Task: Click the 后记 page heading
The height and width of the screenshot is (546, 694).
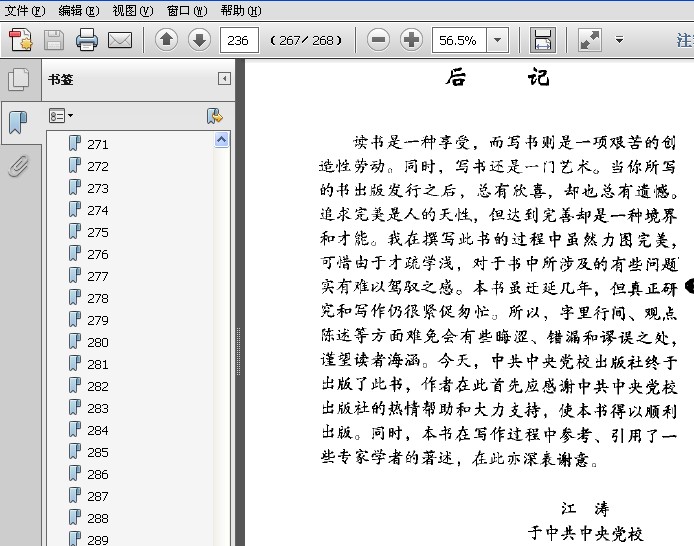Action: [497, 78]
